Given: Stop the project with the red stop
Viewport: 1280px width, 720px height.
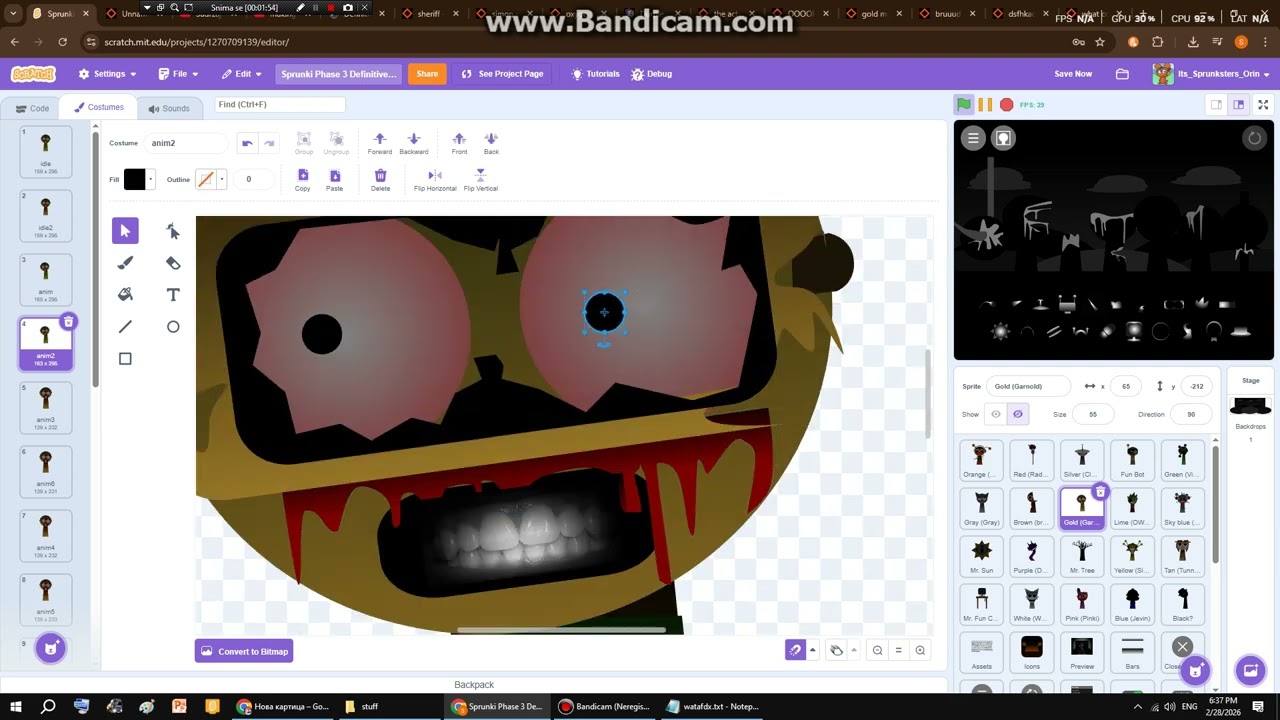Looking at the screenshot, I should tap(1007, 105).
